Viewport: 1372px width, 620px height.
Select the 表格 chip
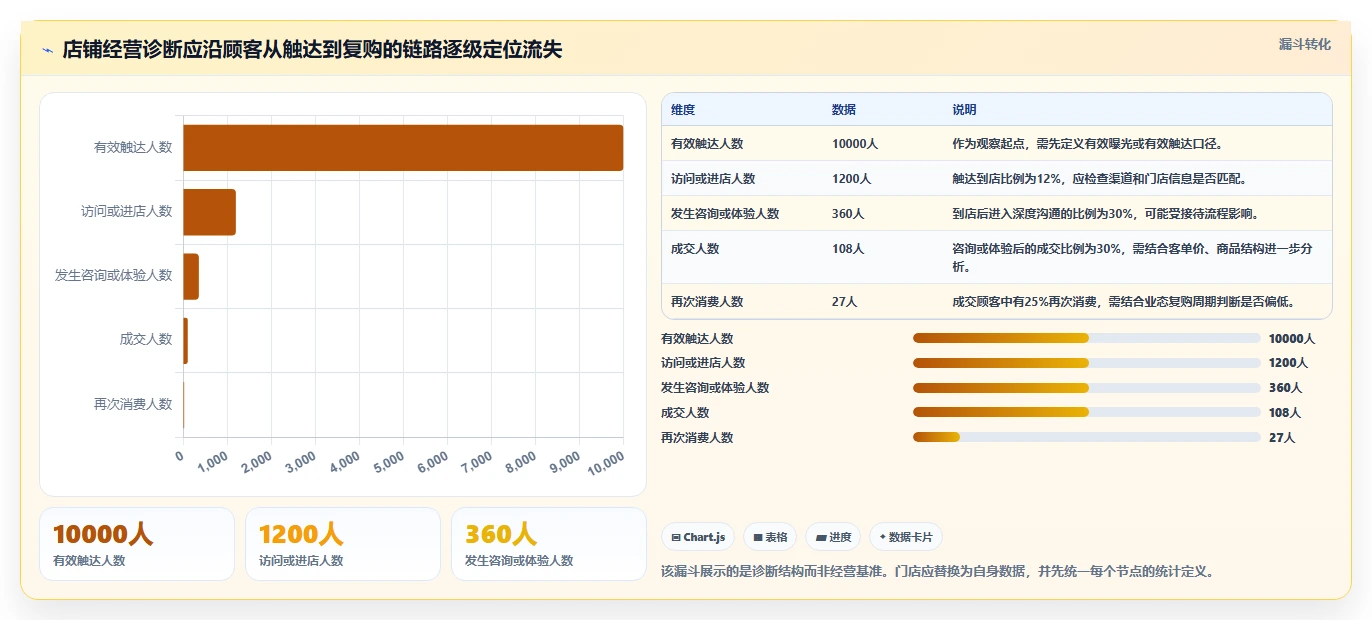click(x=770, y=537)
